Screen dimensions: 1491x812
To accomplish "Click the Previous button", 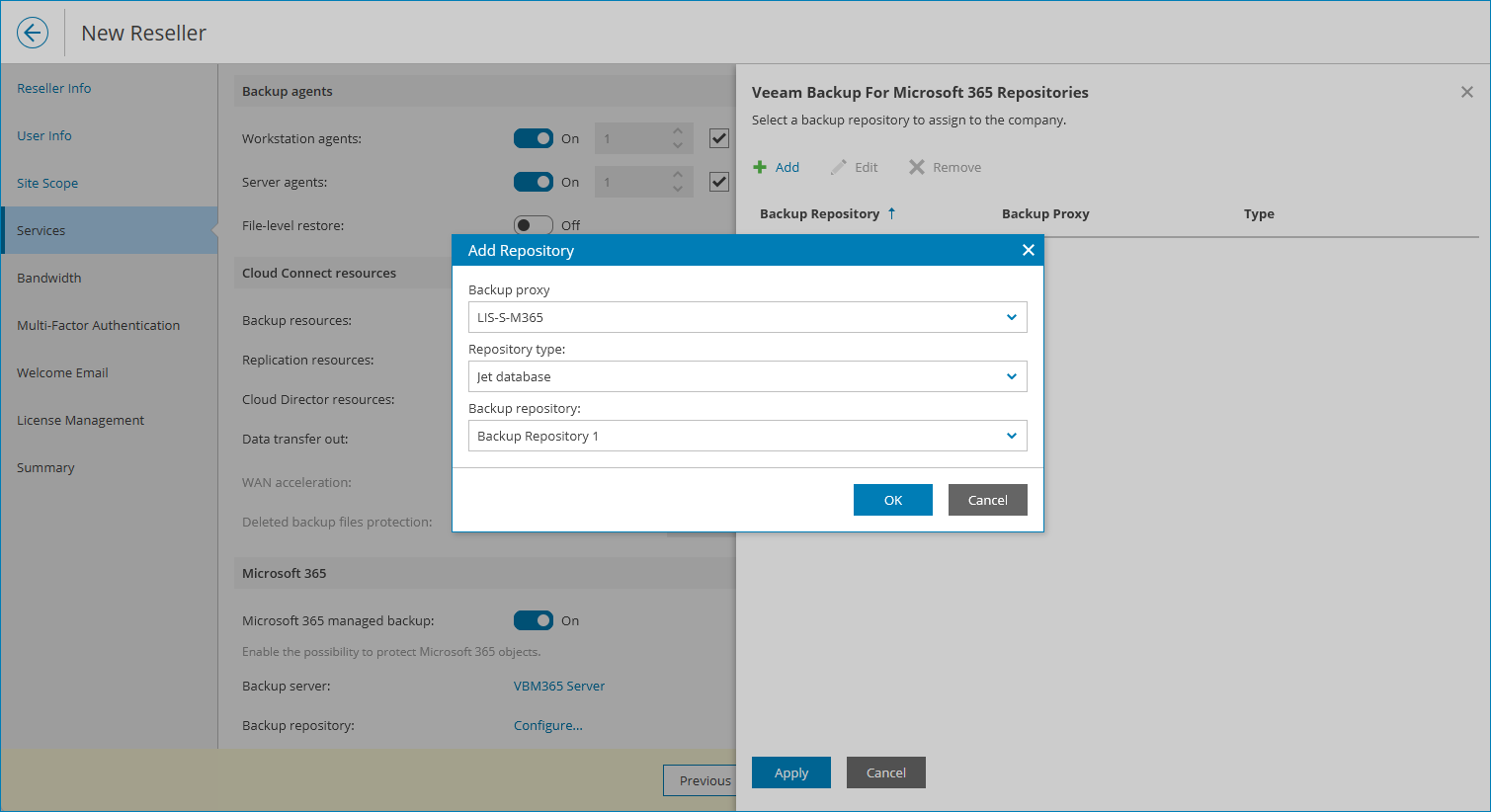I will coord(700,780).
